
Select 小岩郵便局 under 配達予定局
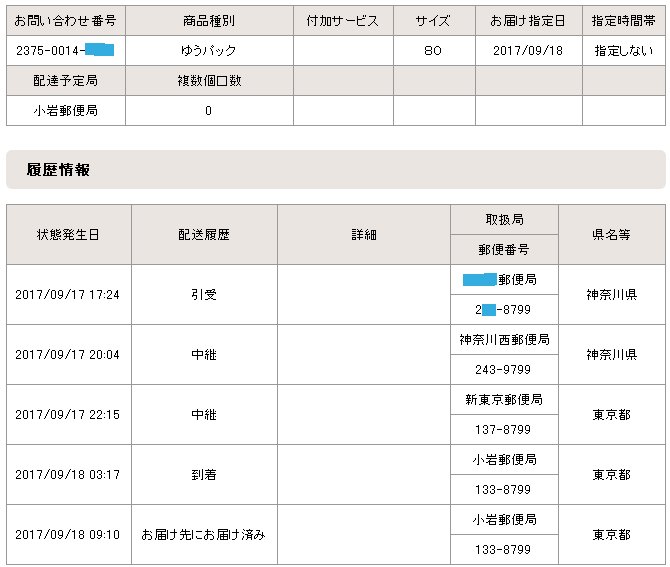[66, 111]
